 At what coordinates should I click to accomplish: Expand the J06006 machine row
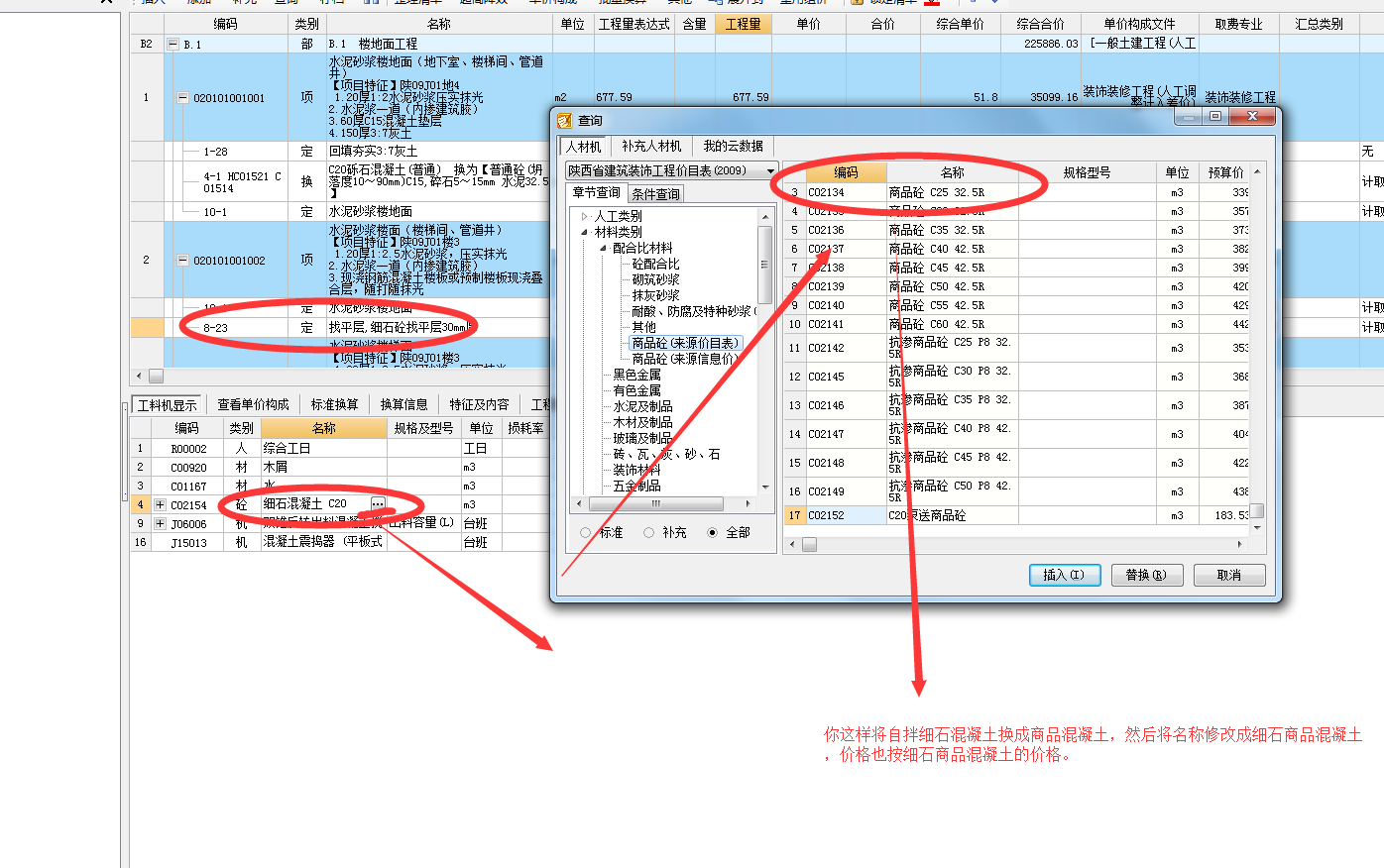(159, 523)
